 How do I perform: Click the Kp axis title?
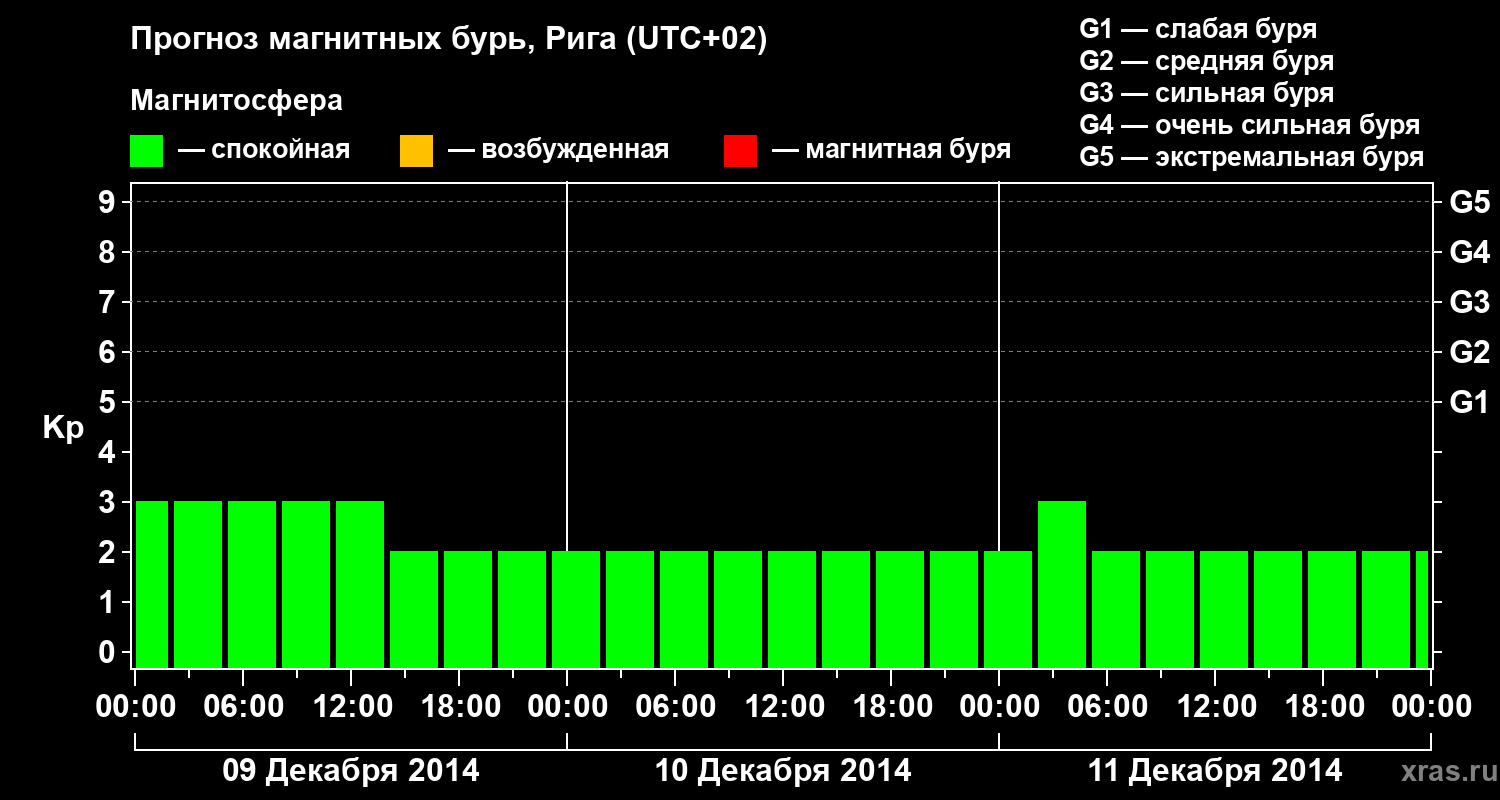point(63,428)
